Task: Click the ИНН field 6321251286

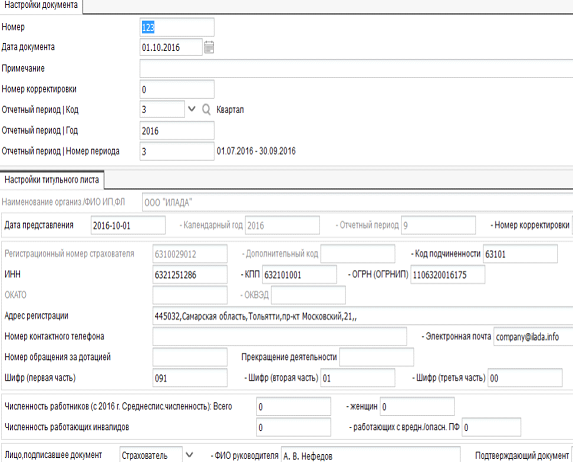Action: (x=190, y=275)
